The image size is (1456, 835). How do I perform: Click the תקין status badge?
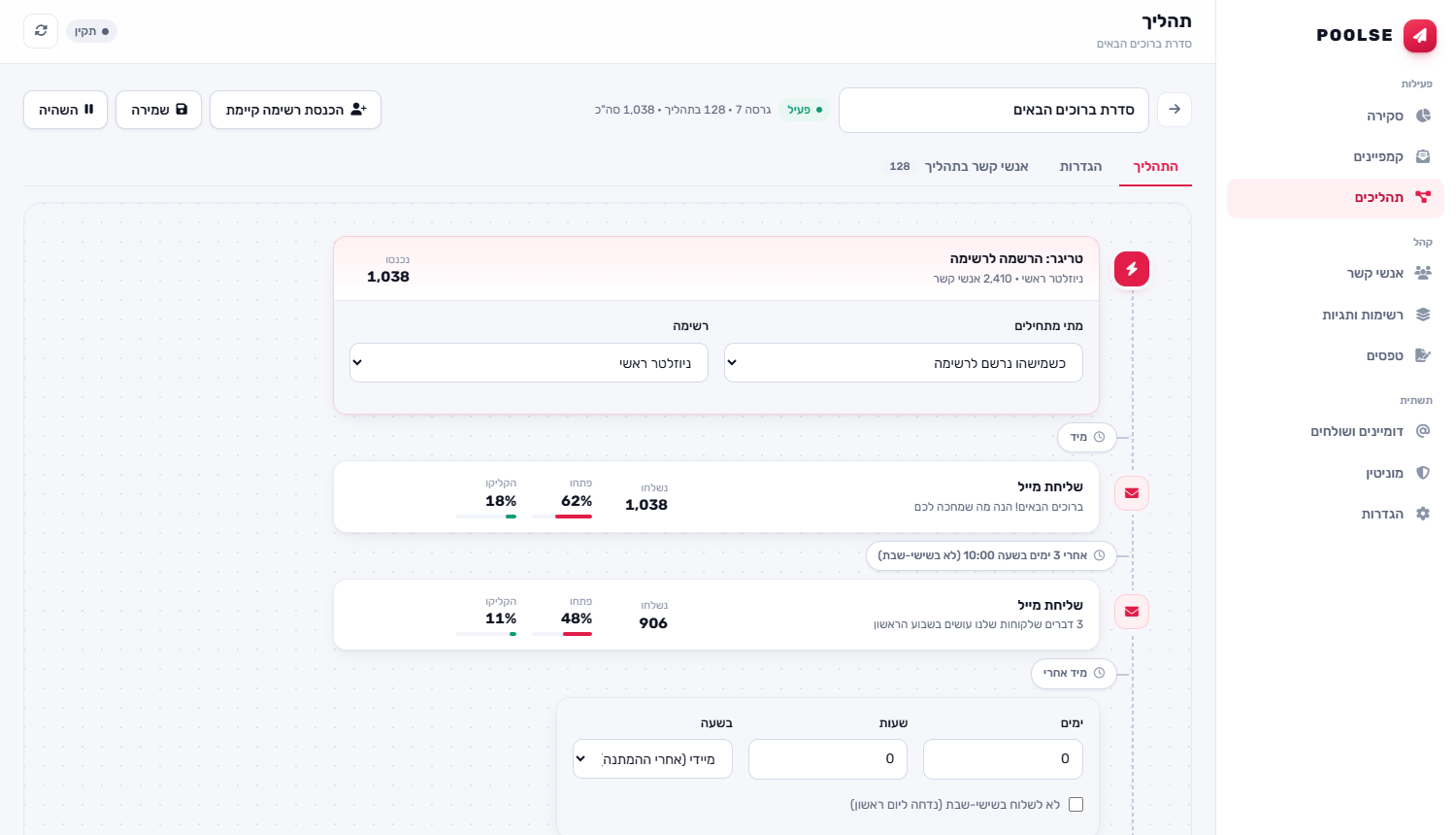(91, 31)
